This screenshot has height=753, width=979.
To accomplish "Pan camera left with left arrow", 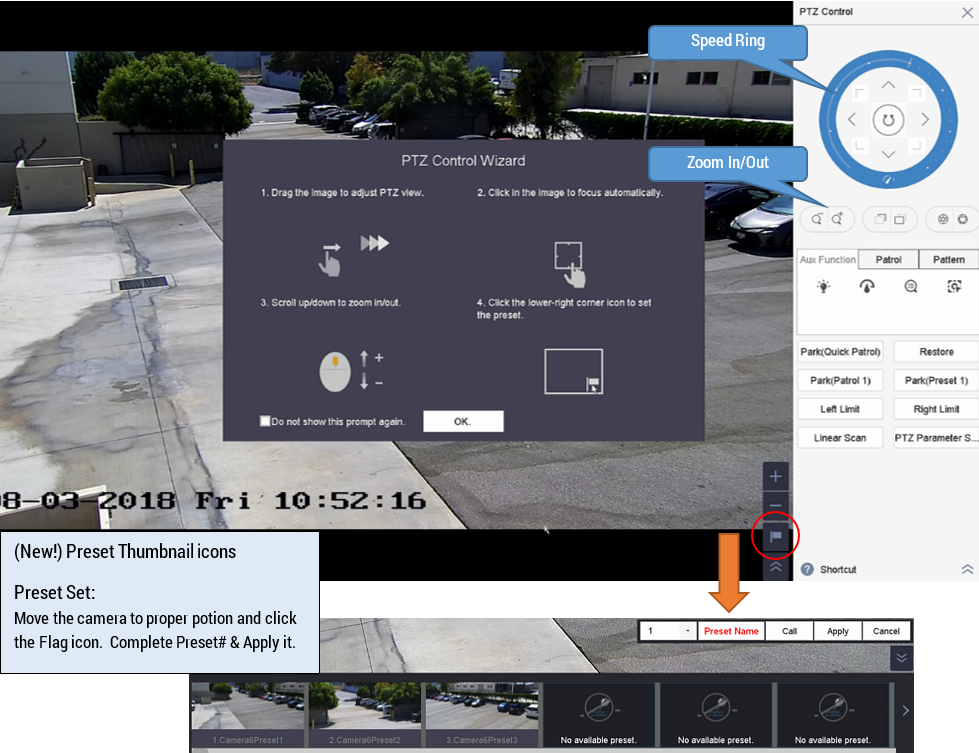I will pyautogui.click(x=852, y=120).
